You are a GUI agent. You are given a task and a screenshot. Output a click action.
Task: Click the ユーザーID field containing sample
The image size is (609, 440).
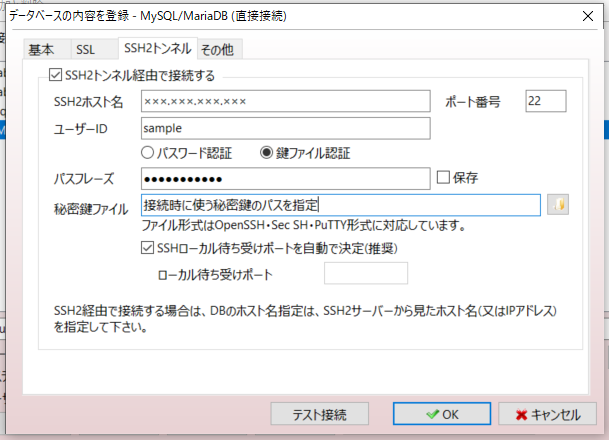coord(285,129)
